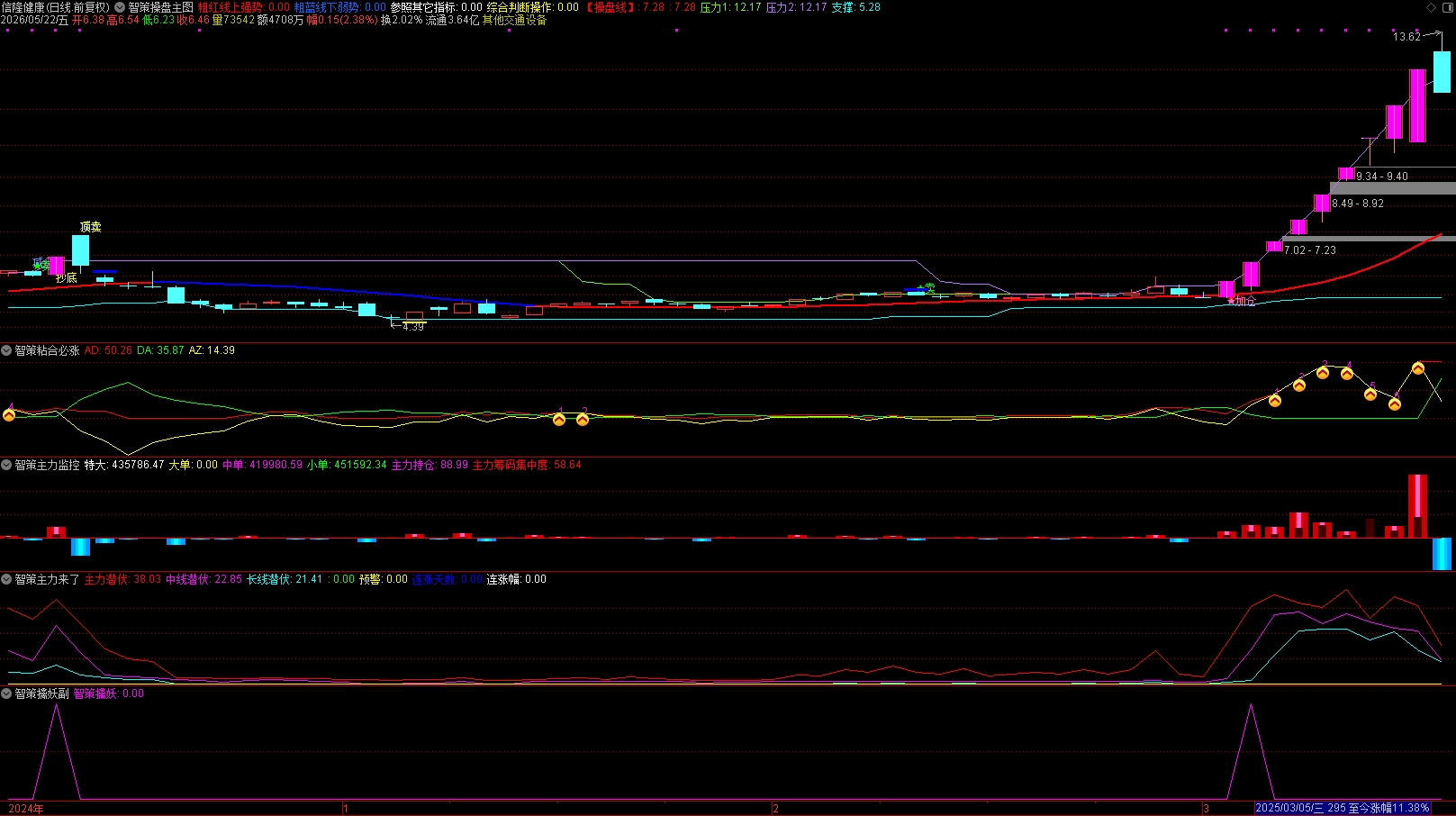Image resolution: width=1456 pixels, height=816 pixels.
Task: Click the 其他交通设备 sector link
Action: pos(514,20)
